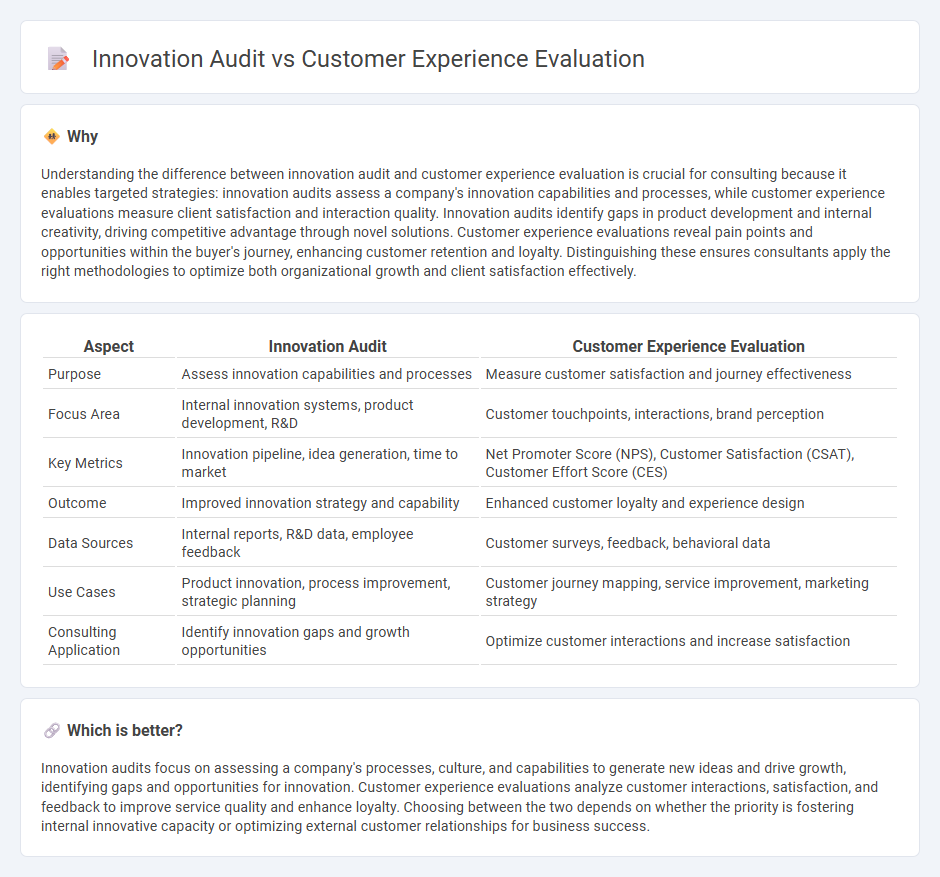This screenshot has width=940, height=877.
Task: Click cell 'Internal innovation systems, product development, R&D'
Action: (x=327, y=414)
